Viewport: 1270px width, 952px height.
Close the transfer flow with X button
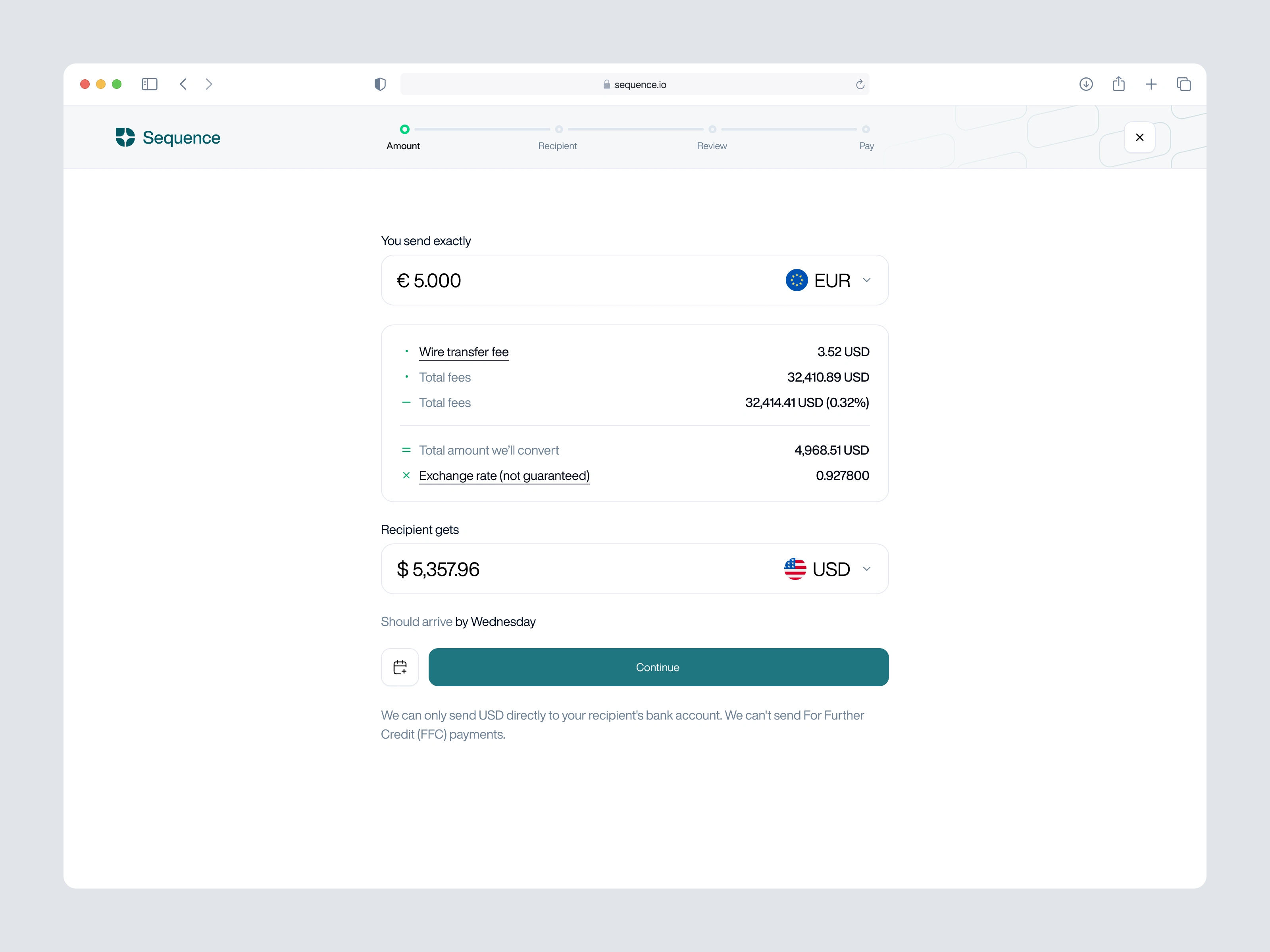click(1139, 137)
